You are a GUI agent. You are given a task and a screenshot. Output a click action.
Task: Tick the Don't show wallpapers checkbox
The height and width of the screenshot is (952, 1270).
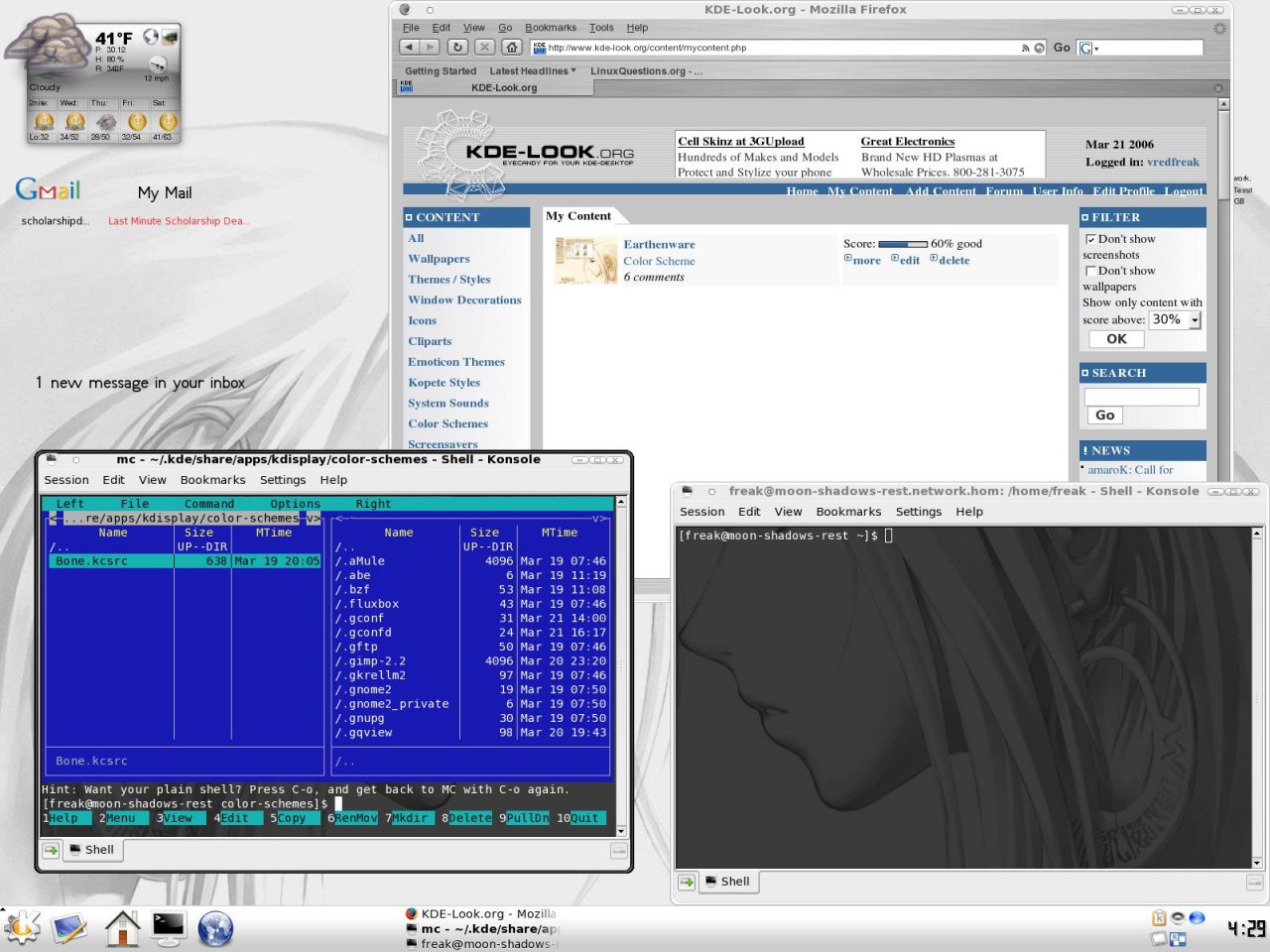(x=1091, y=271)
